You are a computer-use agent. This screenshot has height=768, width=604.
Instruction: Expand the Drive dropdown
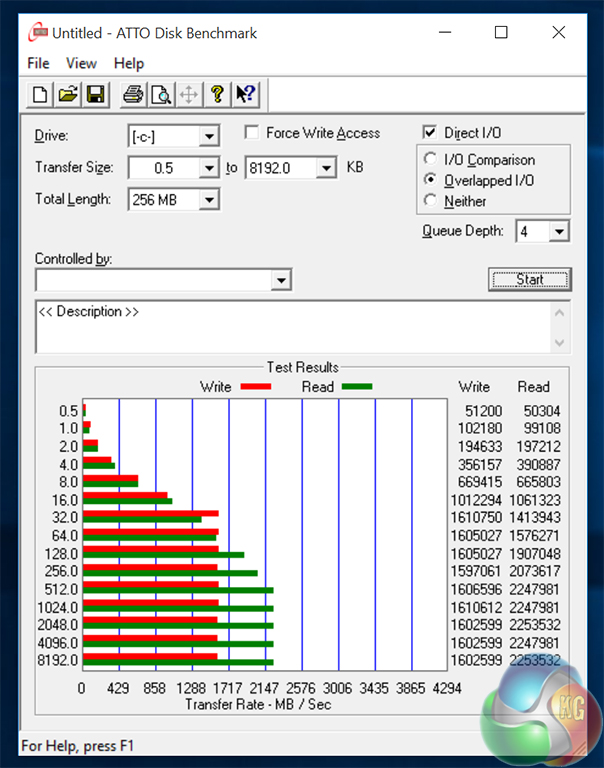click(209, 136)
